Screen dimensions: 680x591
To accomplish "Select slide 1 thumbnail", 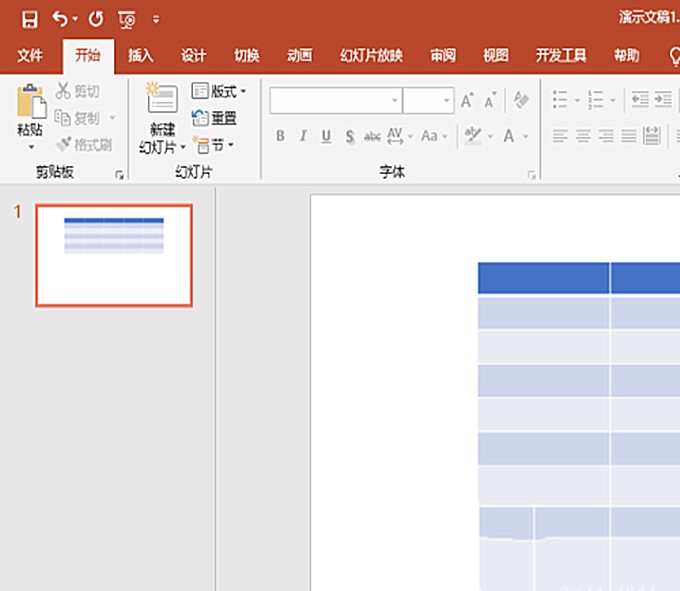I will 114,256.
